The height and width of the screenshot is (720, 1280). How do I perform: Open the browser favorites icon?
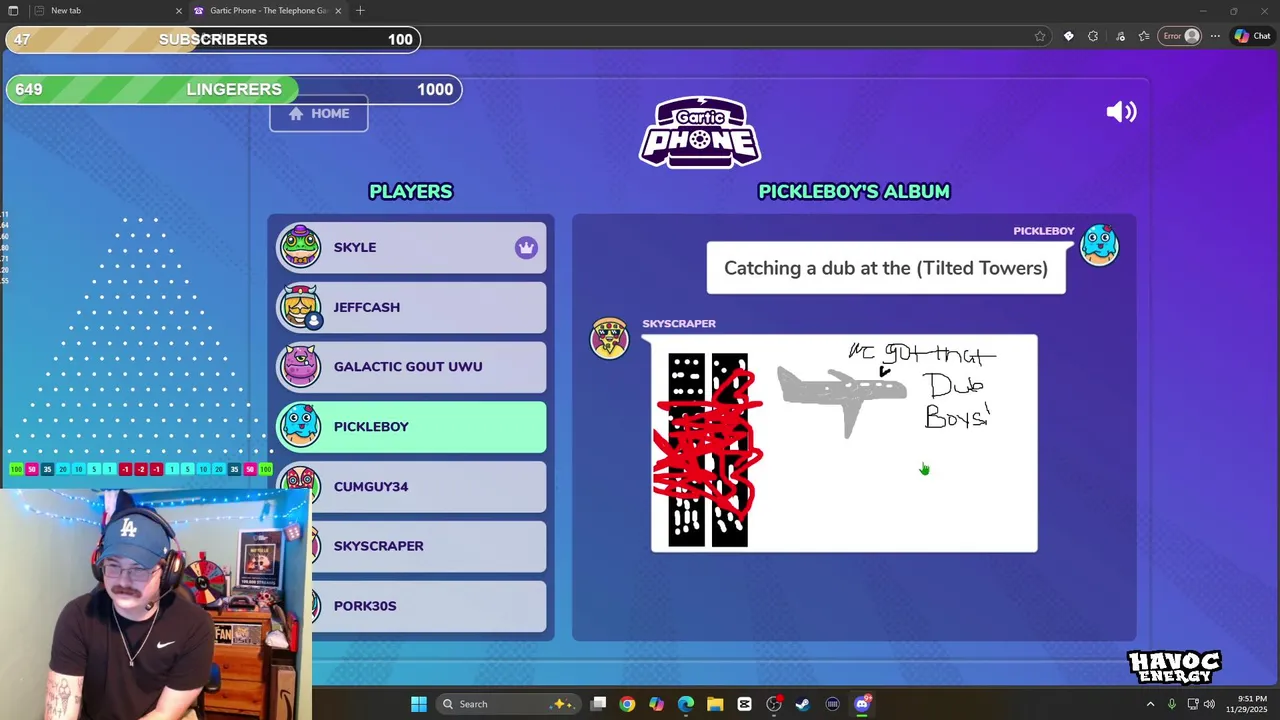click(1144, 36)
